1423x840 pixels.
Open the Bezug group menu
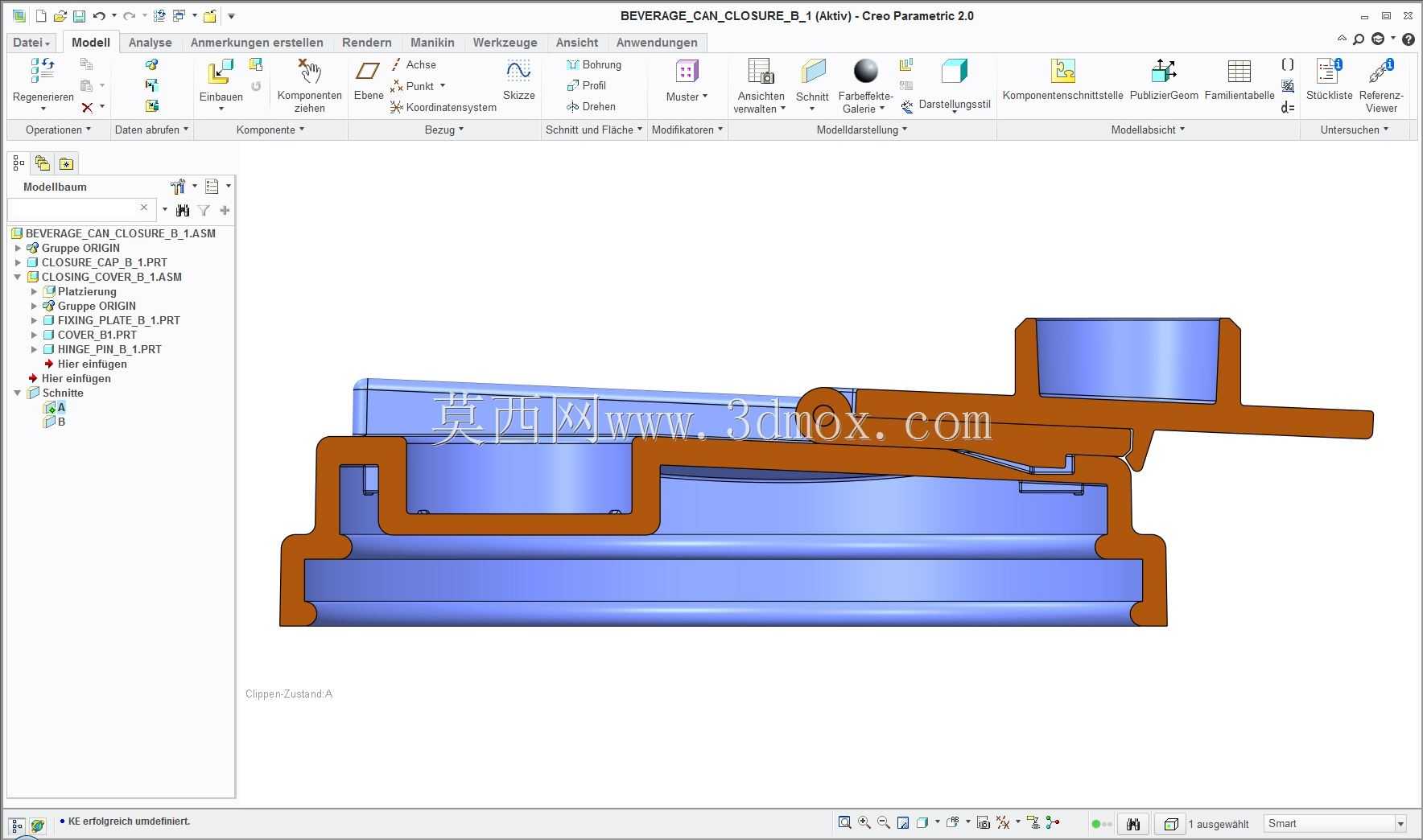(444, 130)
